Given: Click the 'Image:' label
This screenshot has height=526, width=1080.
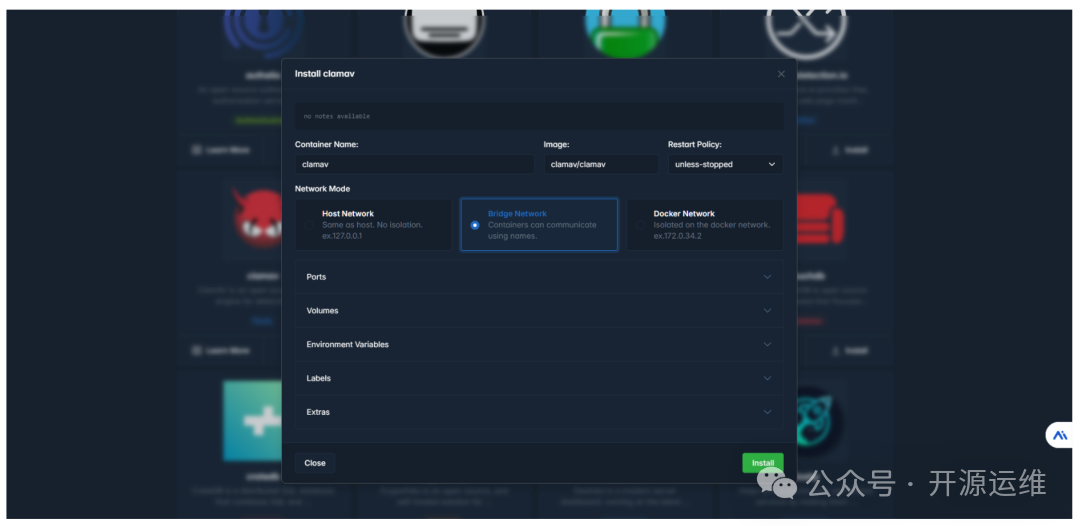Looking at the screenshot, I should 556,145.
